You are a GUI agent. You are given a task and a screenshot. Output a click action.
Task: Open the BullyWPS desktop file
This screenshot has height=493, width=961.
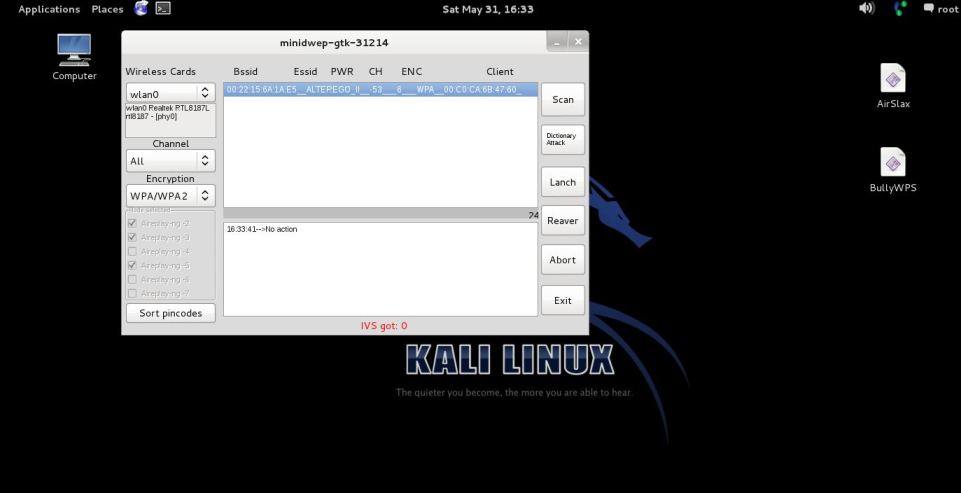(x=893, y=170)
